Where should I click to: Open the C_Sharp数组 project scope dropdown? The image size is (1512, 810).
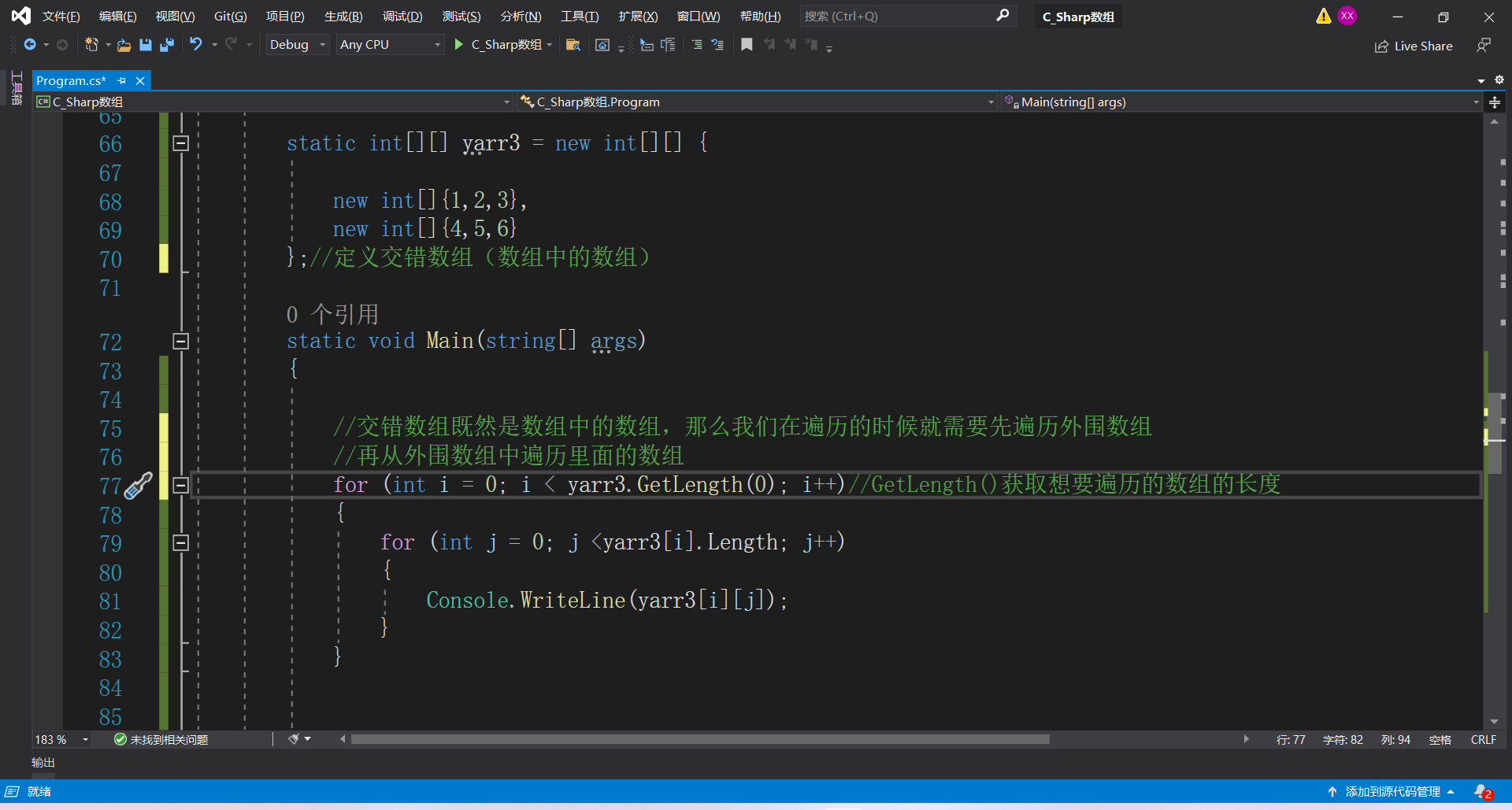(x=274, y=102)
